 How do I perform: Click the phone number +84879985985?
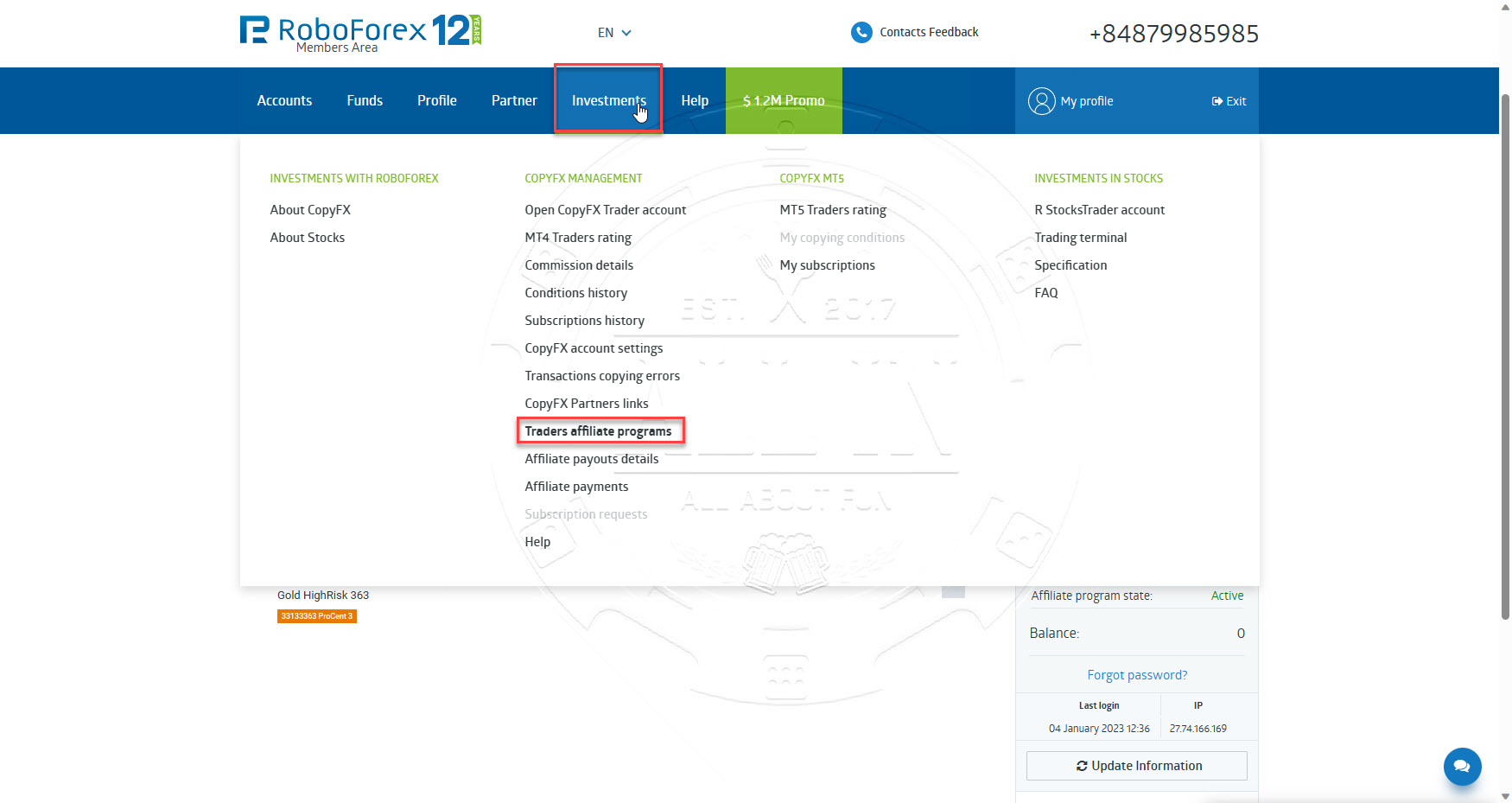(x=1173, y=34)
